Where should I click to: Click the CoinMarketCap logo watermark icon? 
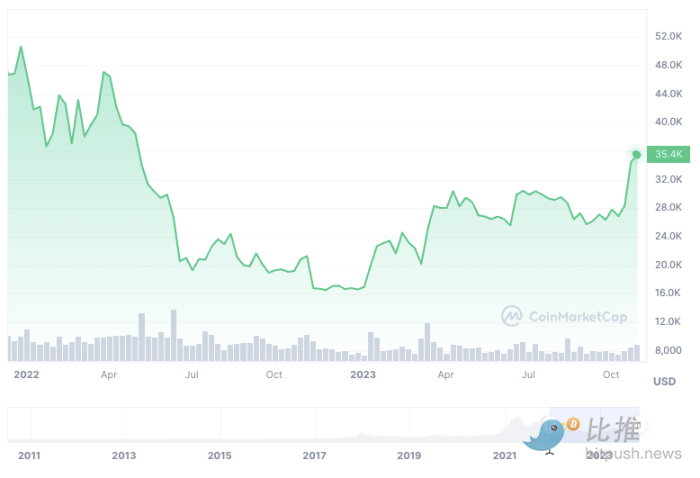pyautogui.click(x=512, y=316)
